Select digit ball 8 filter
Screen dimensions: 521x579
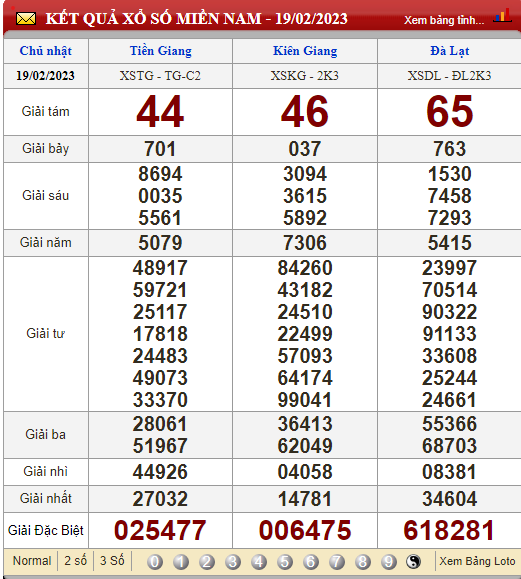tap(363, 562)
